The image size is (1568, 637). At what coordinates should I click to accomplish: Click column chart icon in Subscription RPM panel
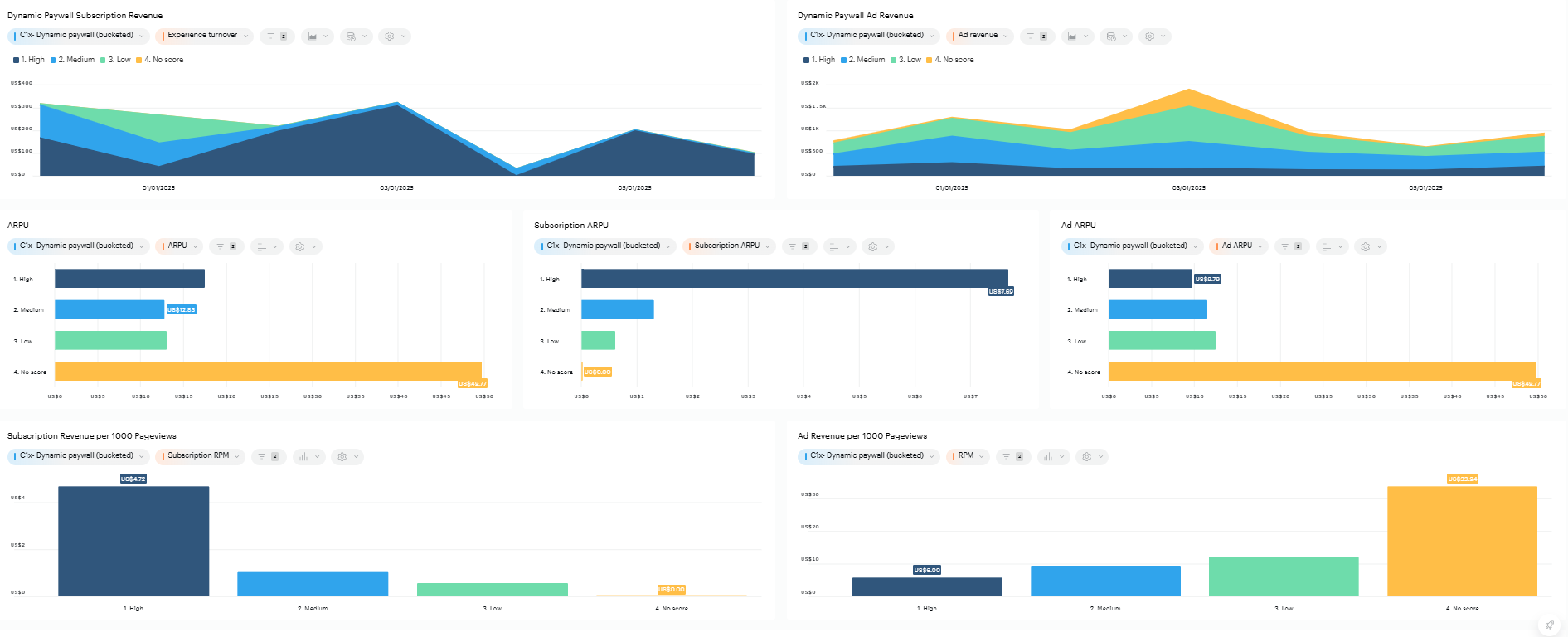point(308,457)
